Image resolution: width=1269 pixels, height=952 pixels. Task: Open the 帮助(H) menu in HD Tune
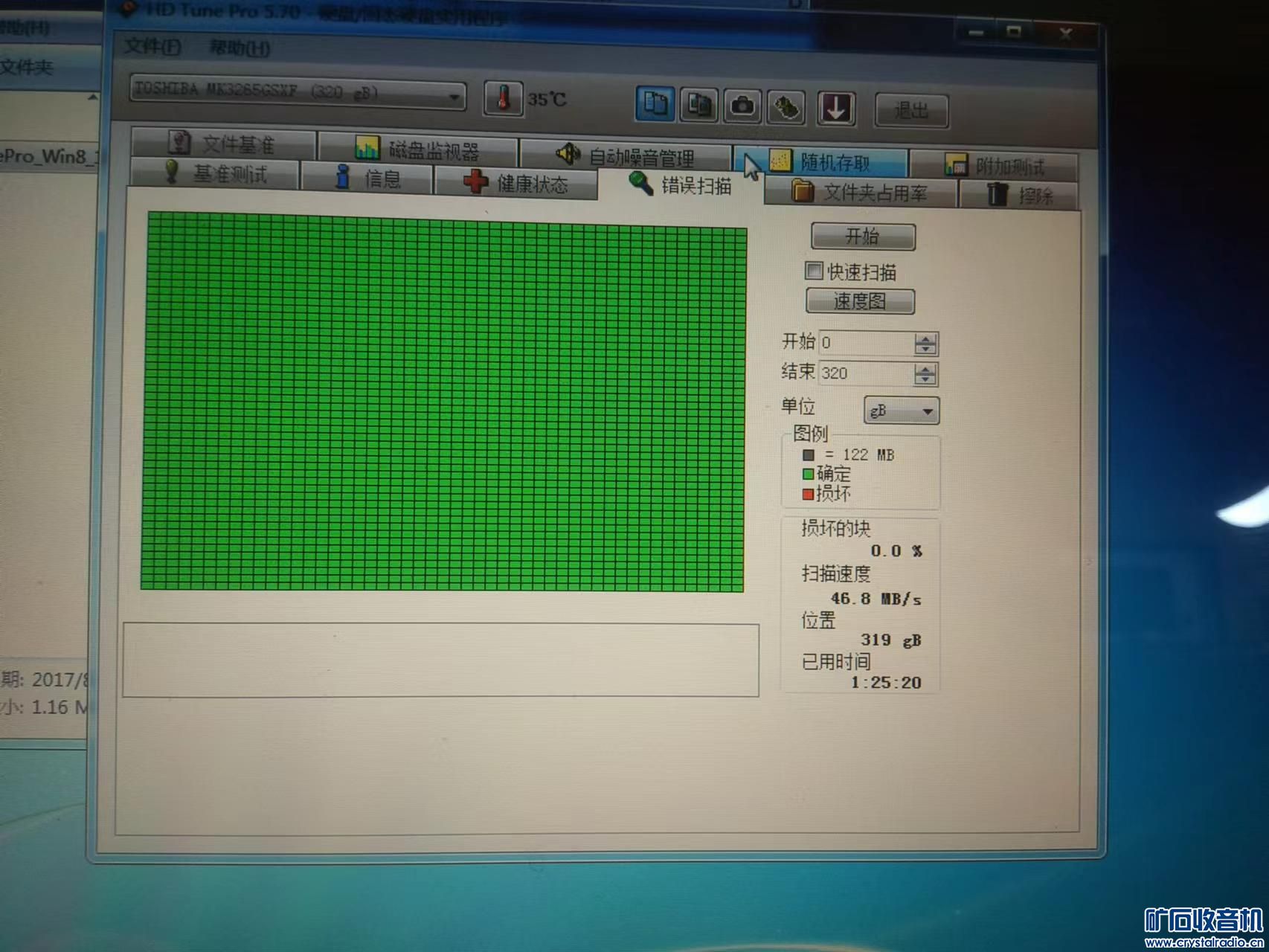pyautogui.click(x=240, y=48)
